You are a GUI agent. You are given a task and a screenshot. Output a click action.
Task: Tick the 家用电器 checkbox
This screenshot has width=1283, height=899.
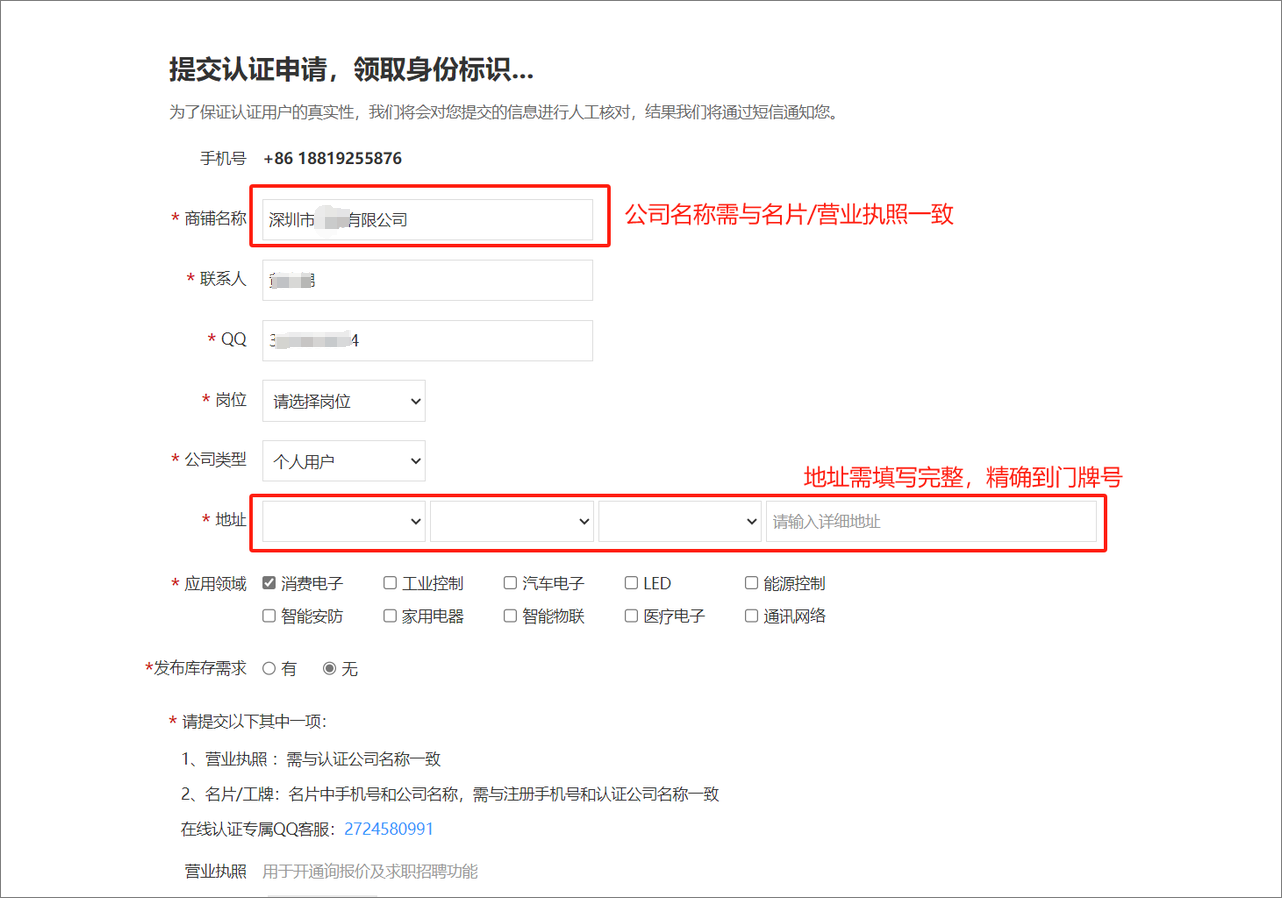[390, 616]
